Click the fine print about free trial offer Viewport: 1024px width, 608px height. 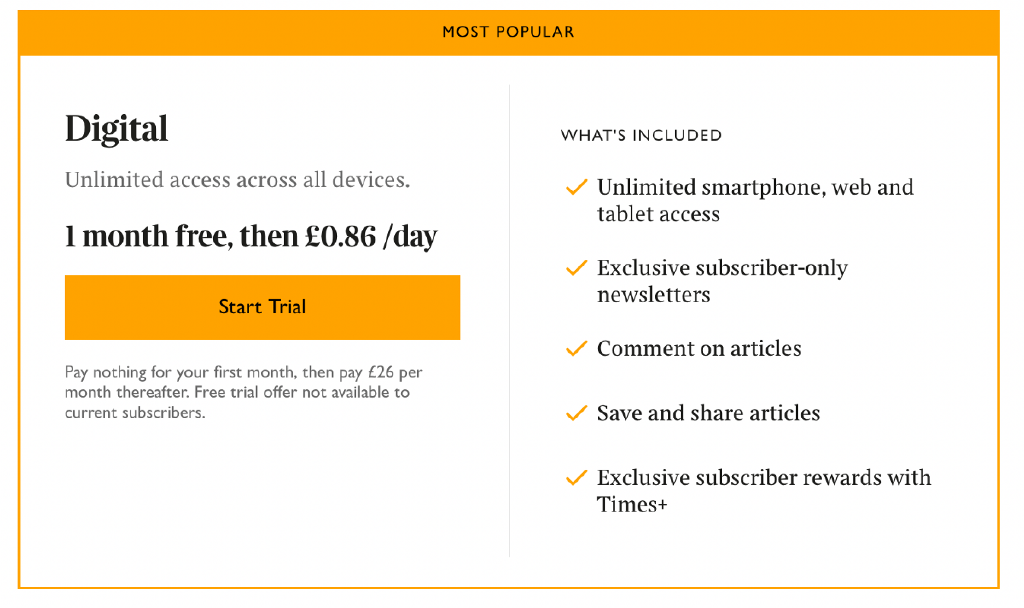[x=243, y=392]
